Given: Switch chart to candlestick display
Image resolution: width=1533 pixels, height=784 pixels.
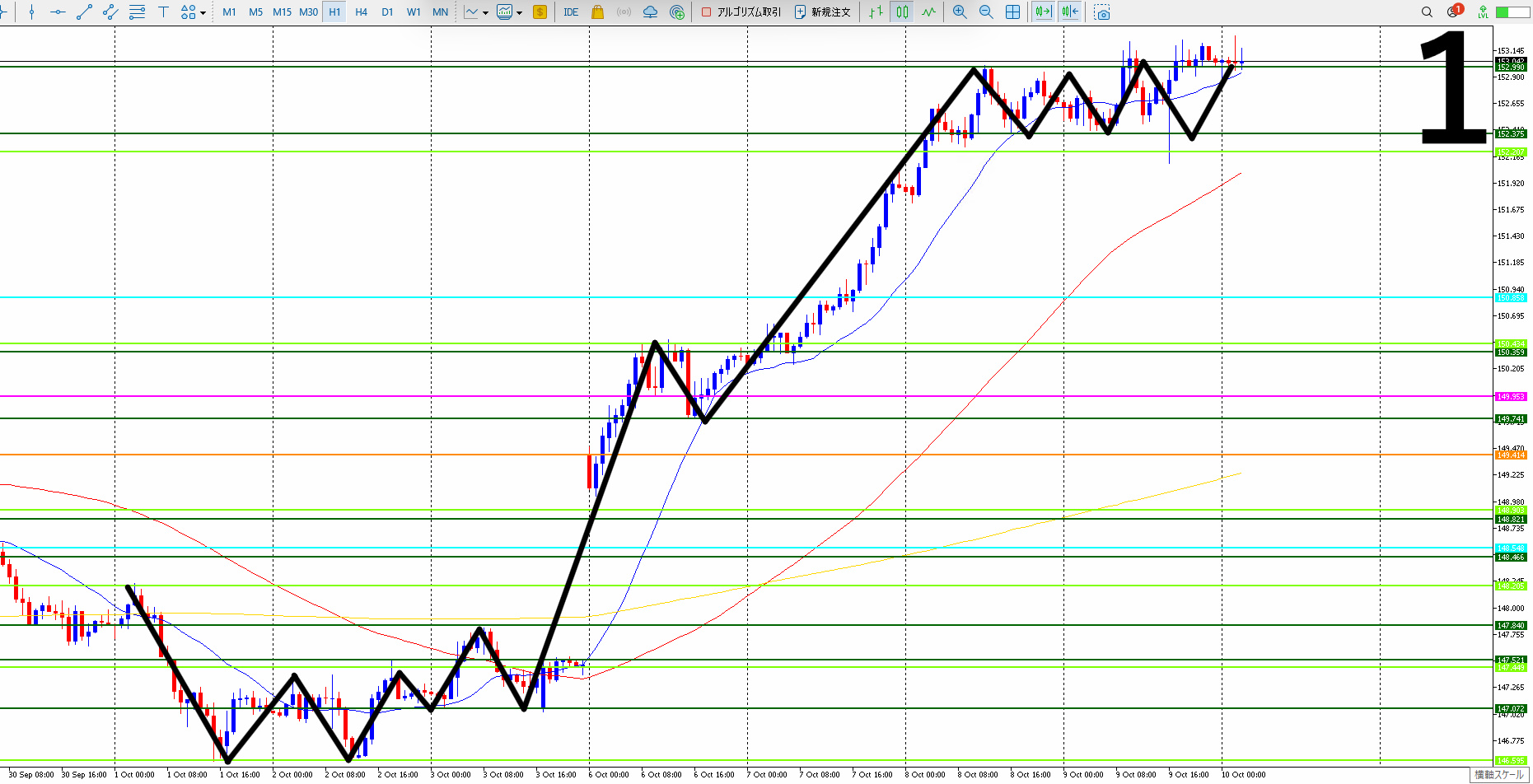Looking at the screenshot, I should pyautogui.click(x=903, y=12).
